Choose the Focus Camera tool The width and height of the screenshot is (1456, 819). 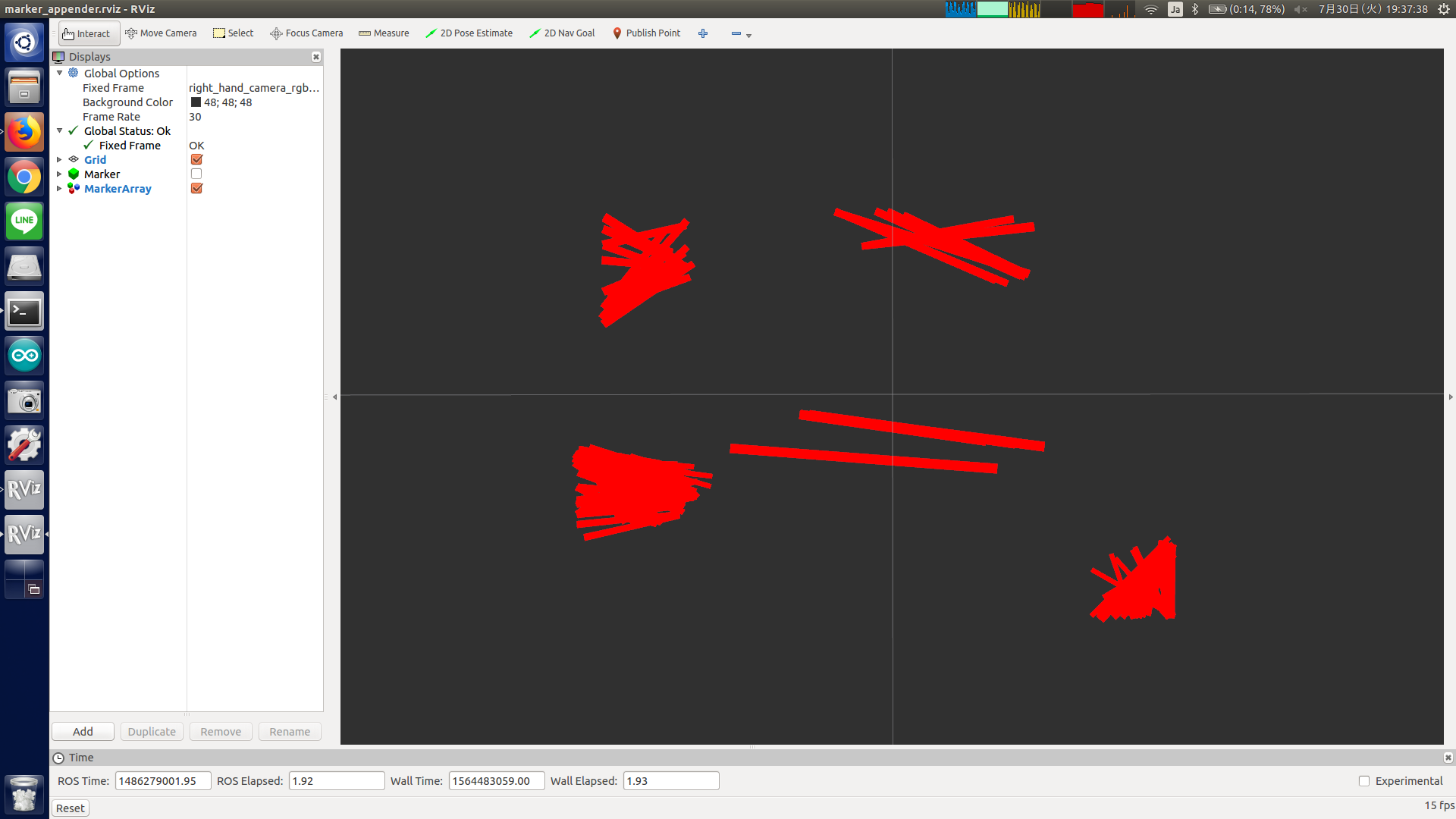click(306, 33)
